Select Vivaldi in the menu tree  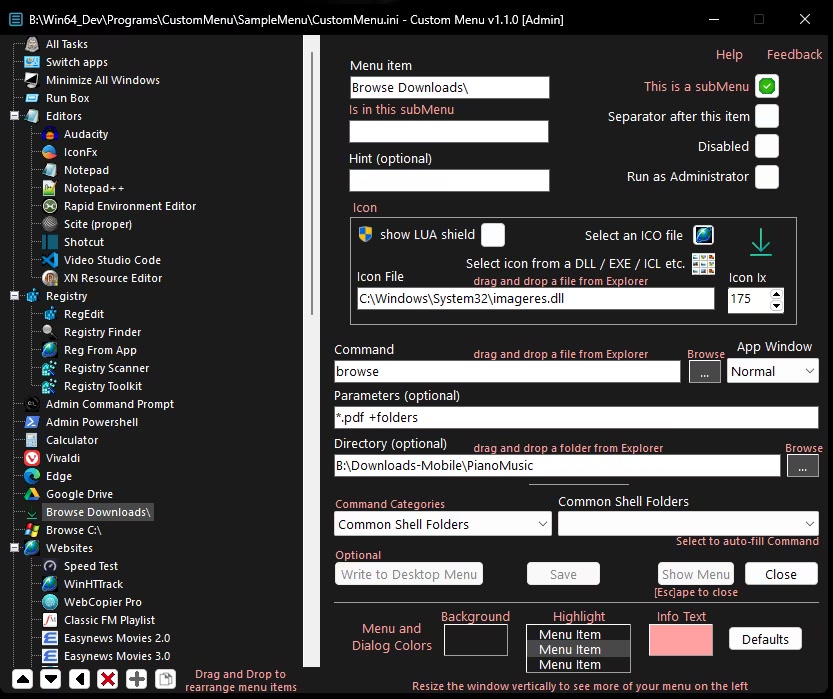pos(62,458)
